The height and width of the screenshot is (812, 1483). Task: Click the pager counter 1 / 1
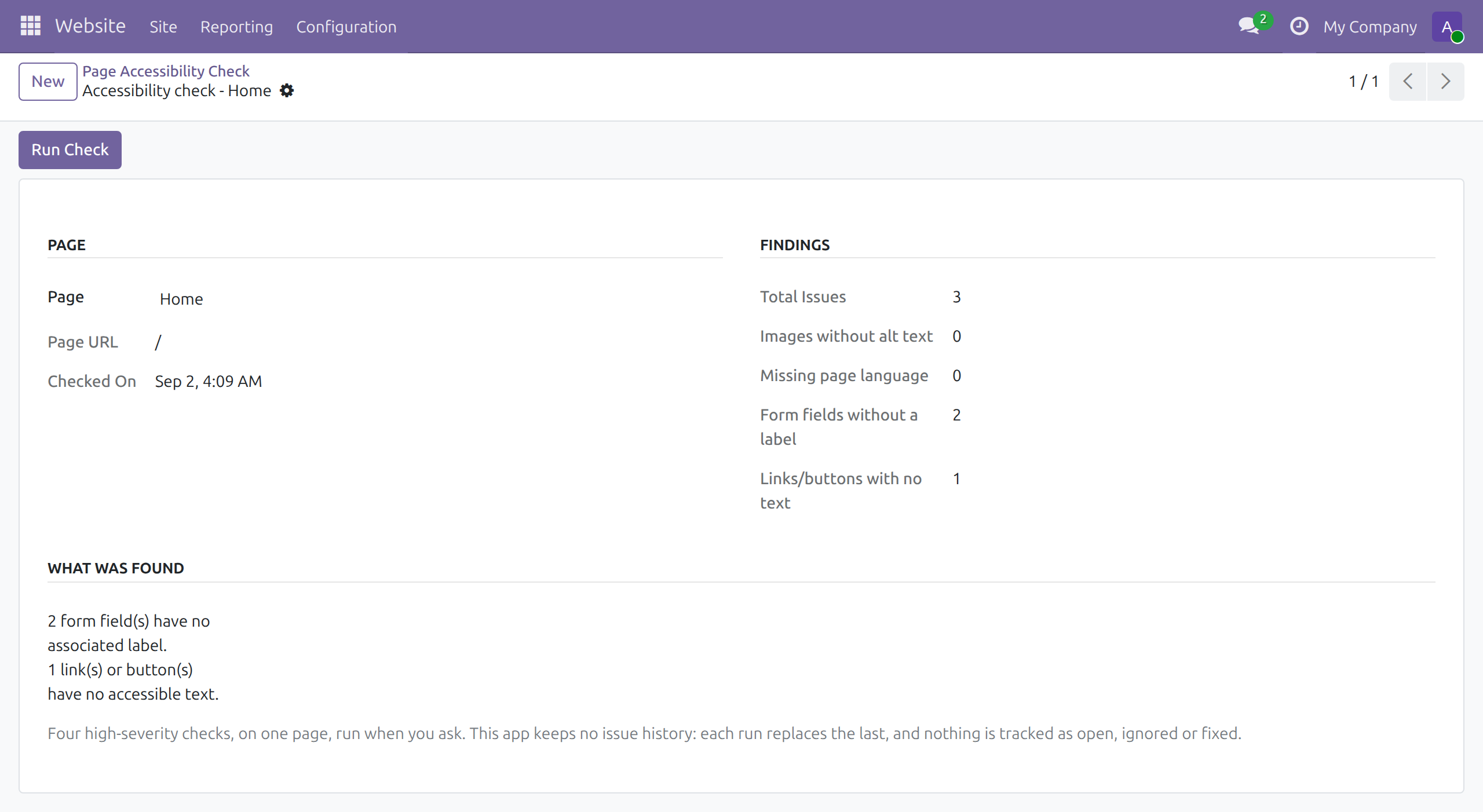[x=1363, y=82]
